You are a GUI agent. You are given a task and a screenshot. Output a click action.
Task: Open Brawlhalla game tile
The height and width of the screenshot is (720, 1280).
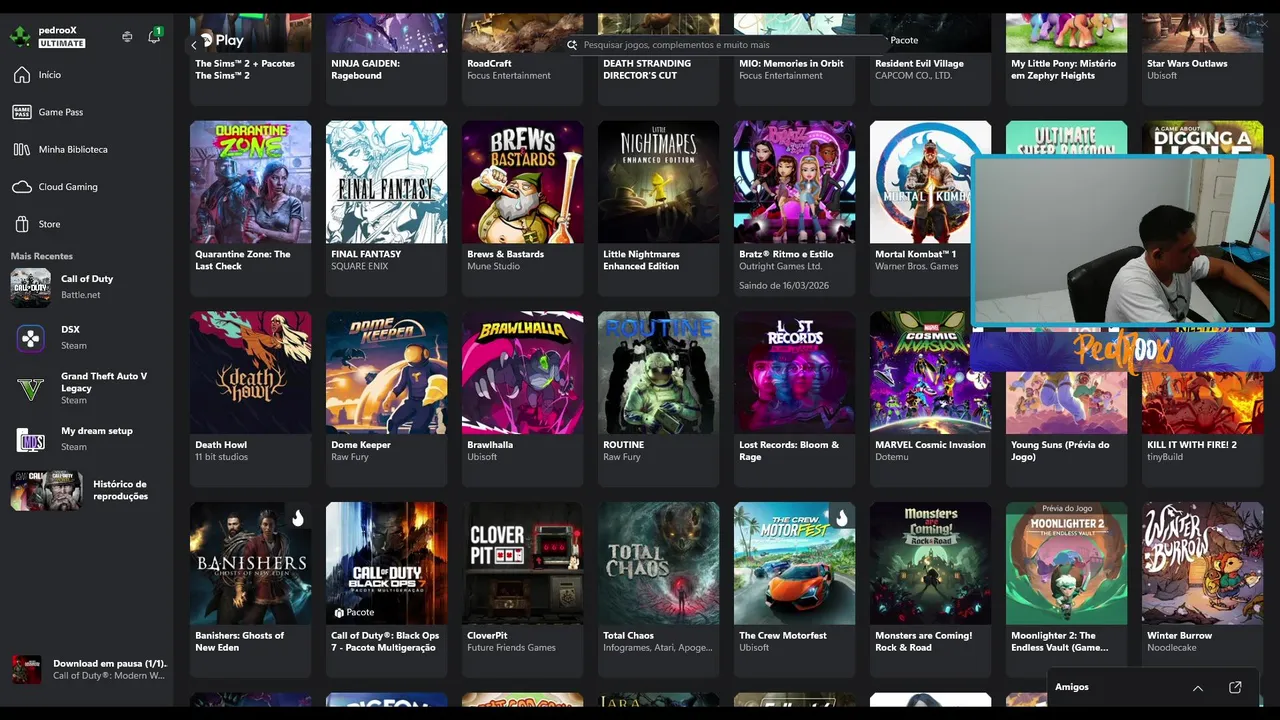pyautogui.click(x=523, y=398)
